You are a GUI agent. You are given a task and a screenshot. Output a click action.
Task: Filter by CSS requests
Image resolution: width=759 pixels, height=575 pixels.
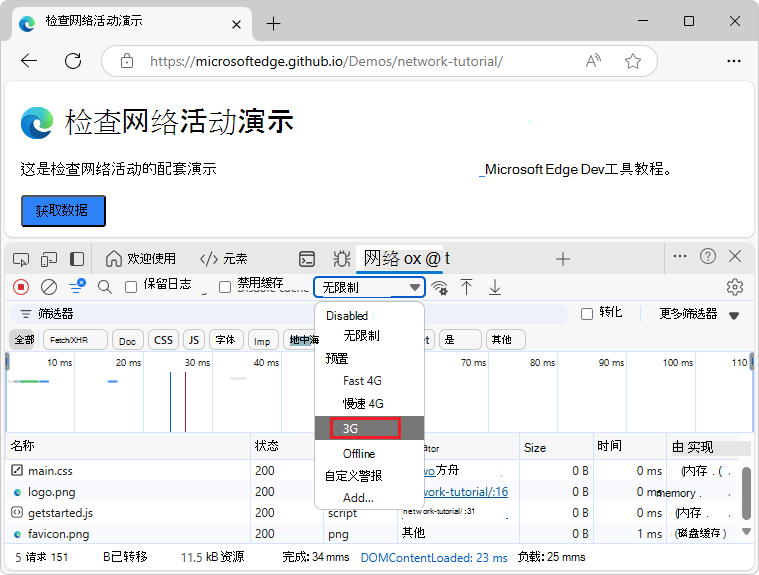pos(163,340)
